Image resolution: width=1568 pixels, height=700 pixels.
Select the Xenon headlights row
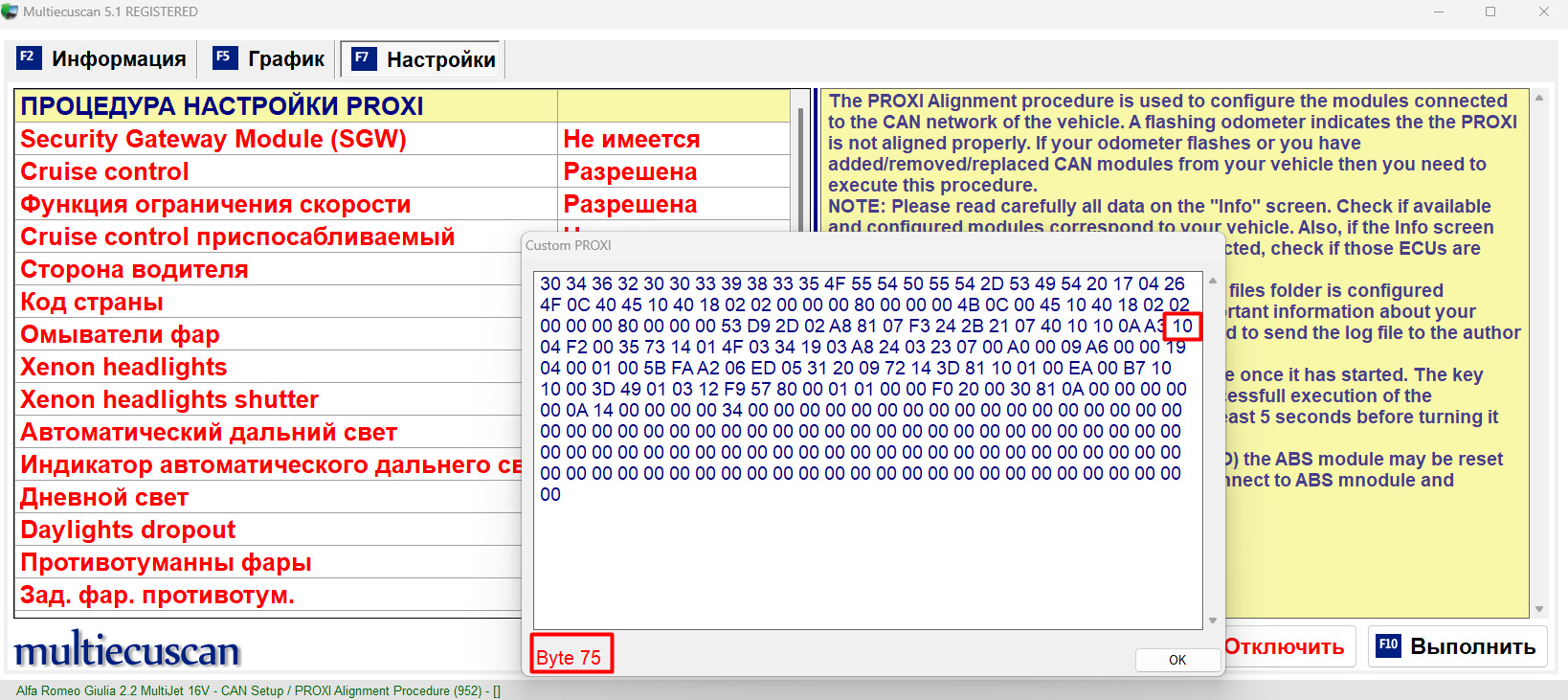pyautogui.click(x=268, y=367)
